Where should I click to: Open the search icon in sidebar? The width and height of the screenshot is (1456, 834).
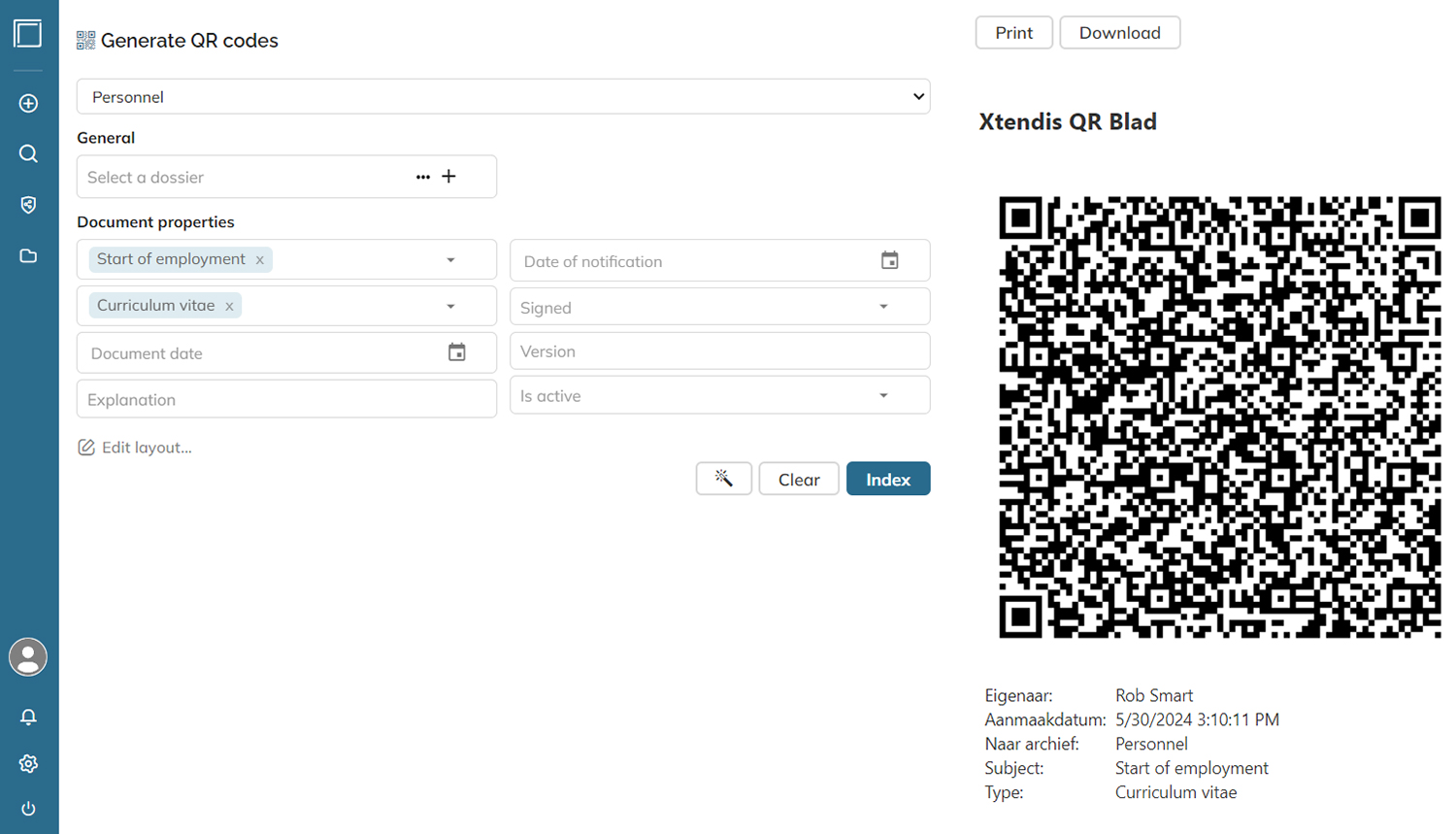pyautogui.click(x=28, y=153)
